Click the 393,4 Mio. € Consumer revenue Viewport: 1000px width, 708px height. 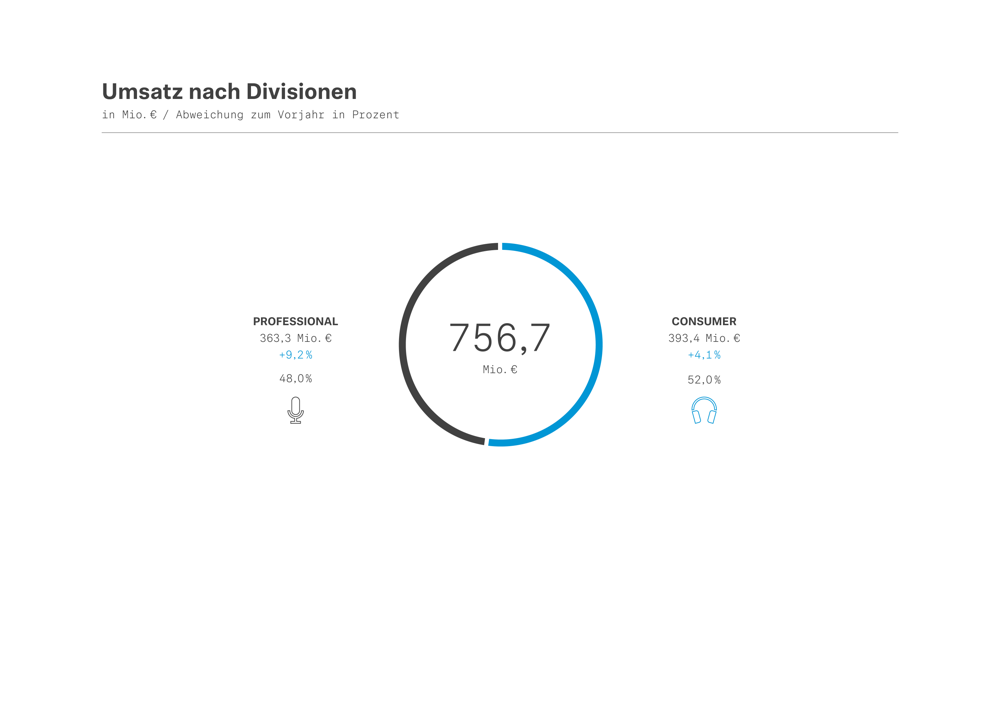click(704, 338)
